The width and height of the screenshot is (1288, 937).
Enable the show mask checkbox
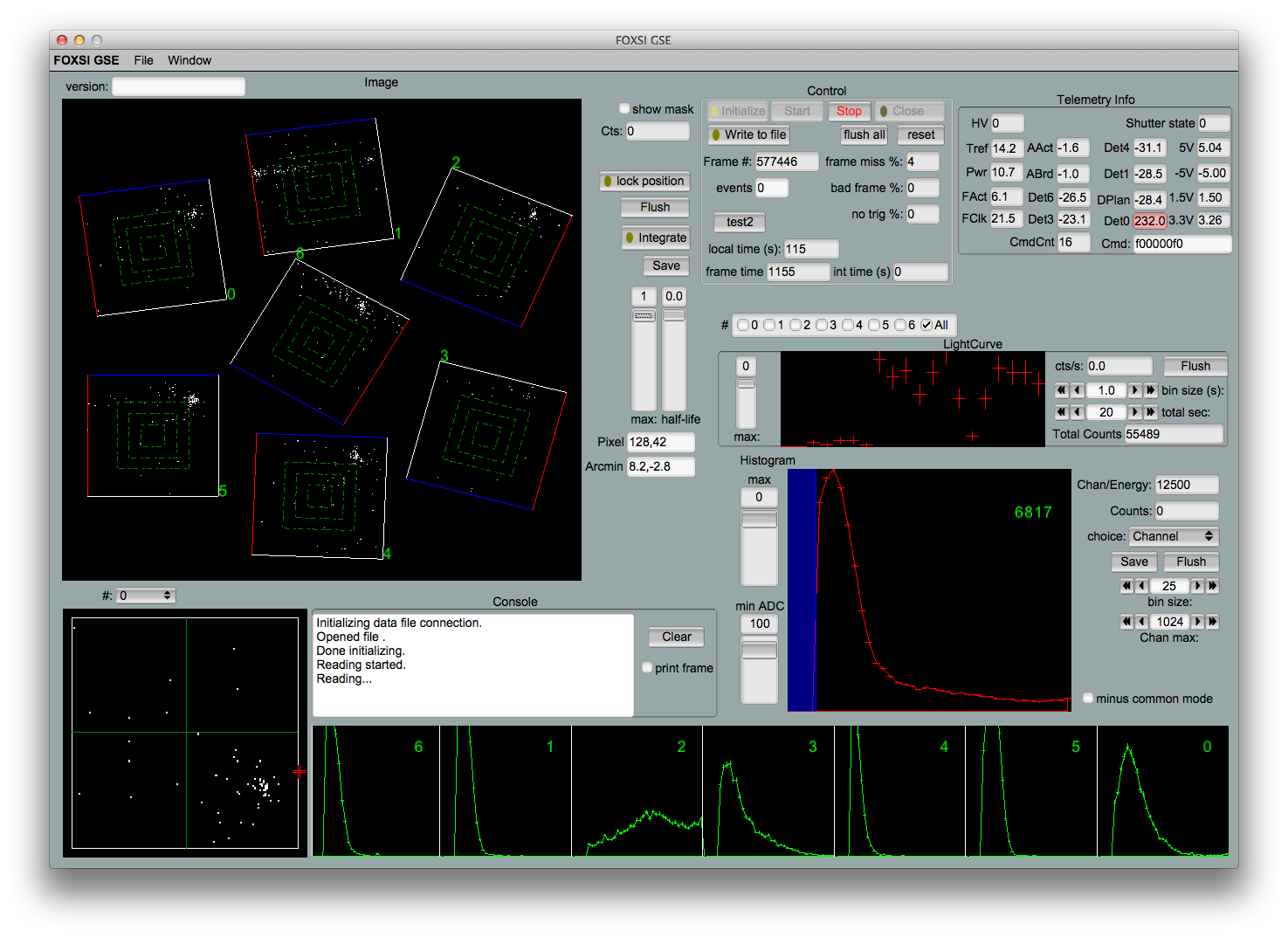point(624,109)
